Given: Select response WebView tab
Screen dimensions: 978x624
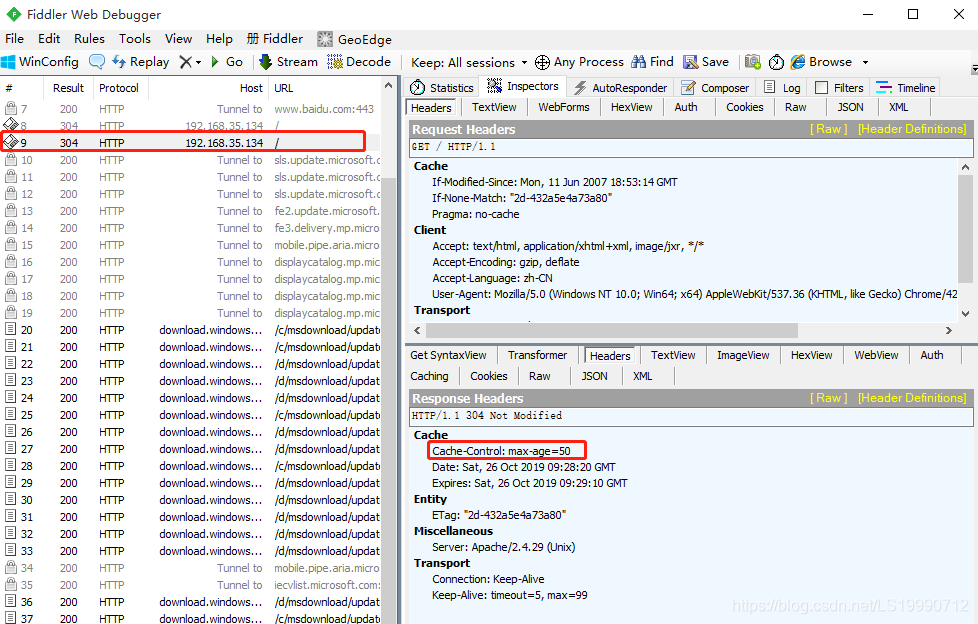Looking at the screenshot, I should 876,355.
